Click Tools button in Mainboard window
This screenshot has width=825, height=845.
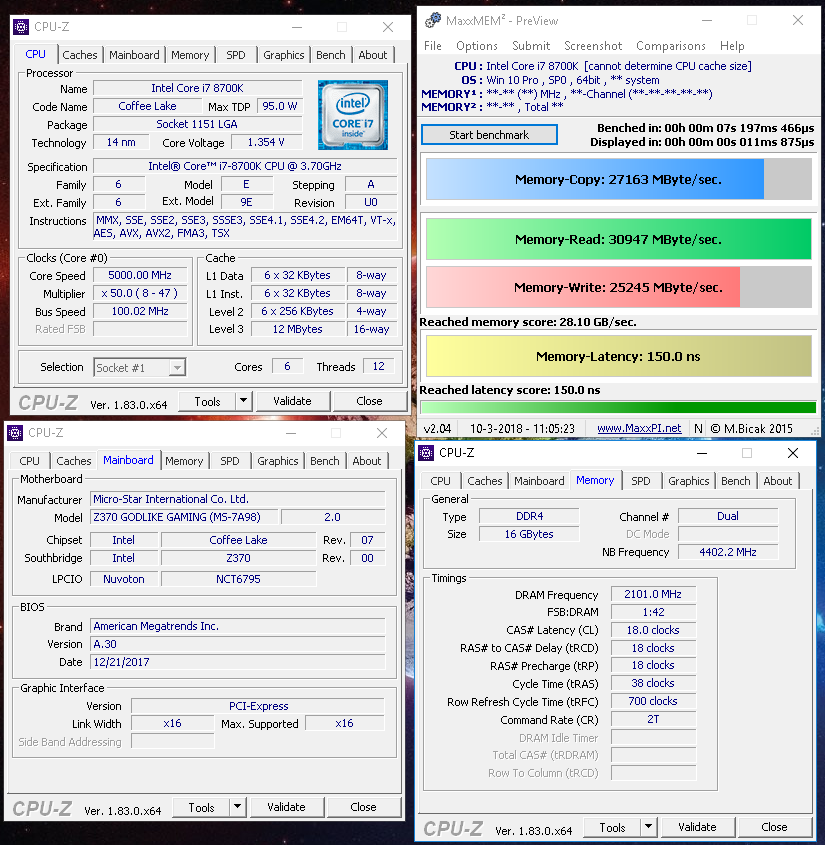[202, 807]
